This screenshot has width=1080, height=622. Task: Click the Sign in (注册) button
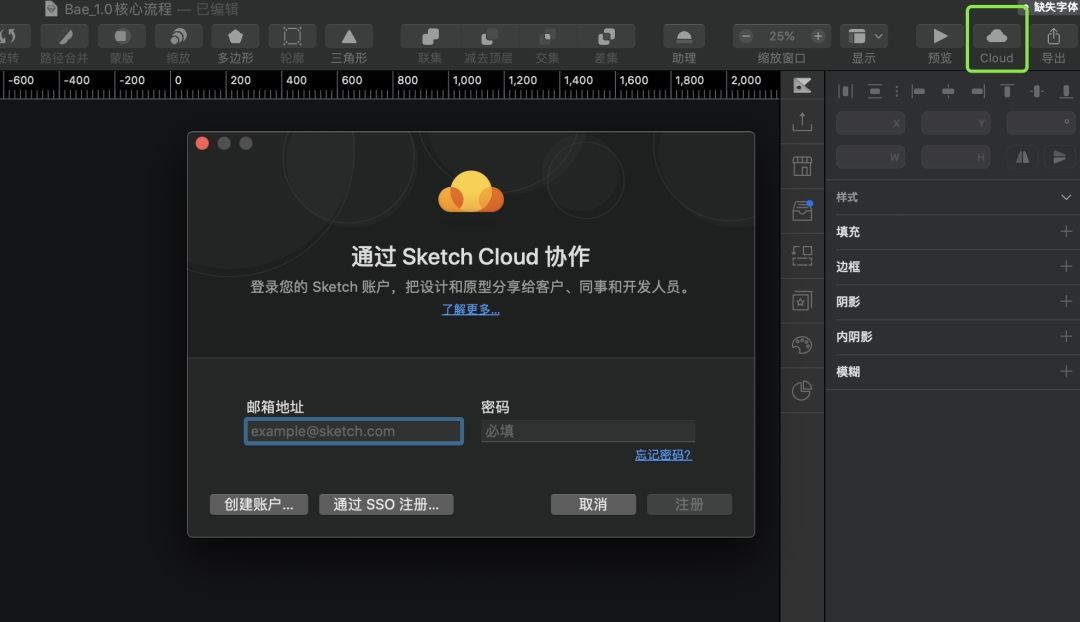pos(689,504)
